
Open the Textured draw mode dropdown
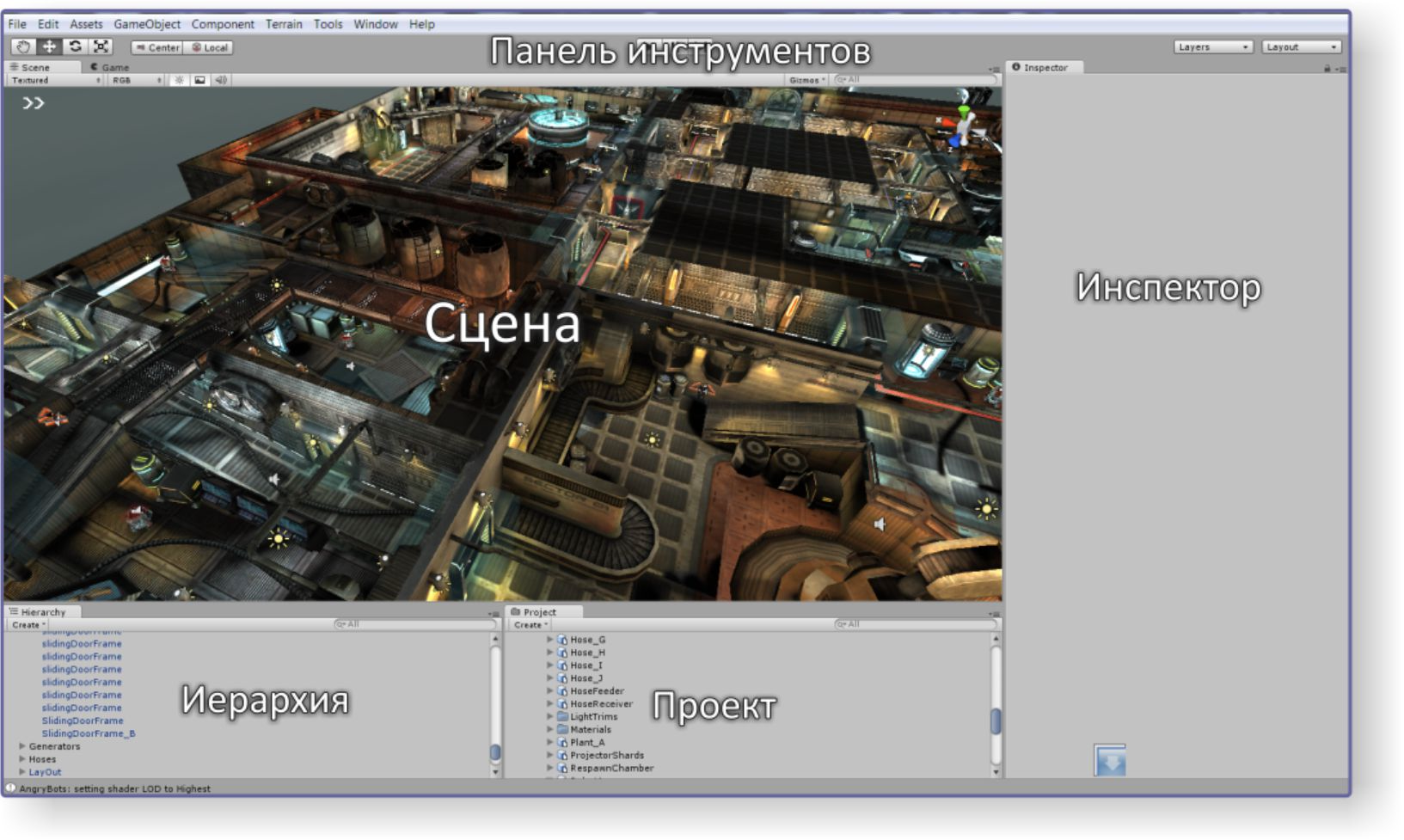coord(56,80)
